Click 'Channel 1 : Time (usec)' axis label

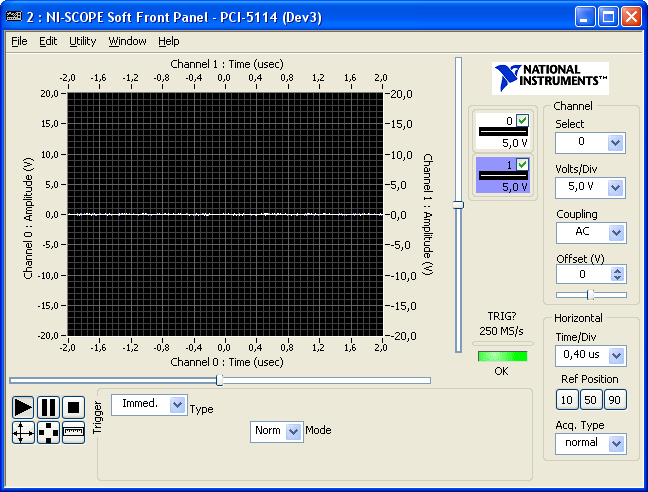click(227, 64)
